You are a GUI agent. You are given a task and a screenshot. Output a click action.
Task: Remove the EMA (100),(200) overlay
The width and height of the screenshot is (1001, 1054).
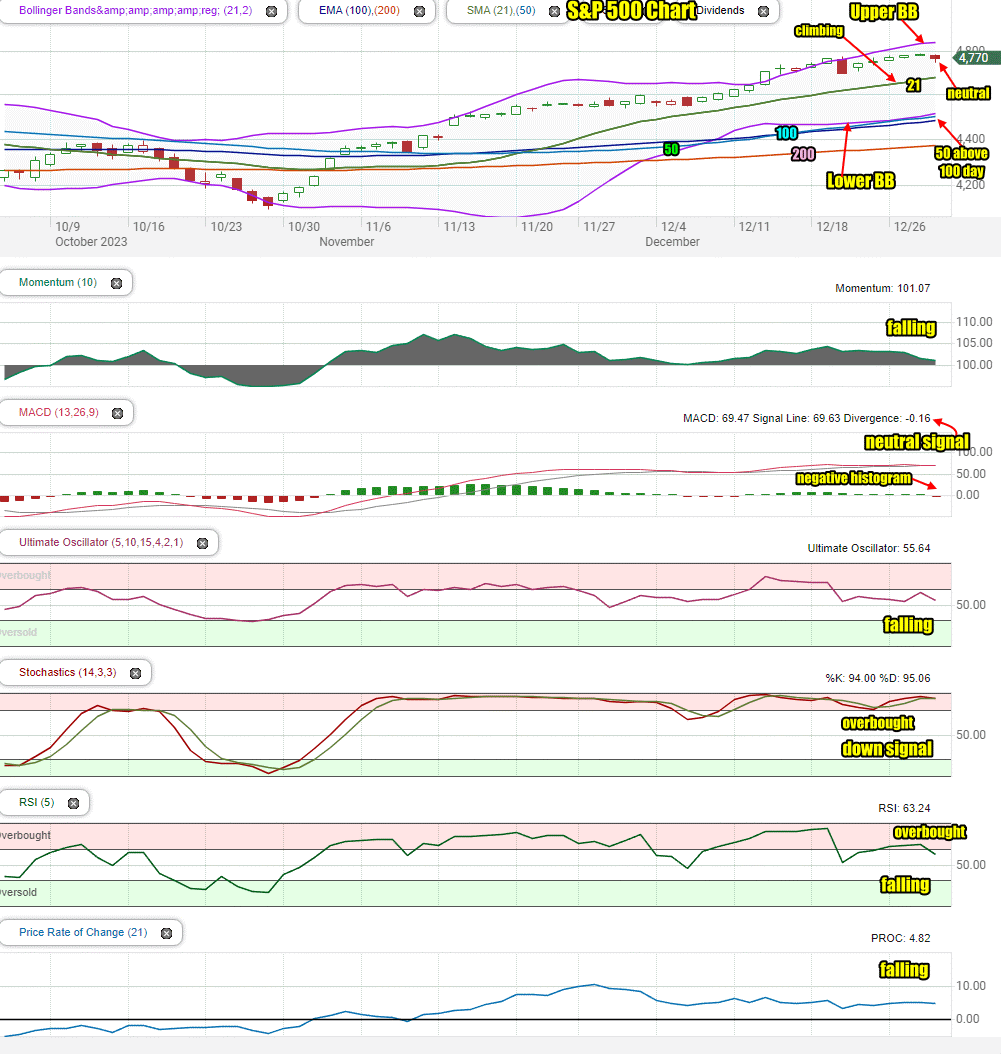[419, 11]
